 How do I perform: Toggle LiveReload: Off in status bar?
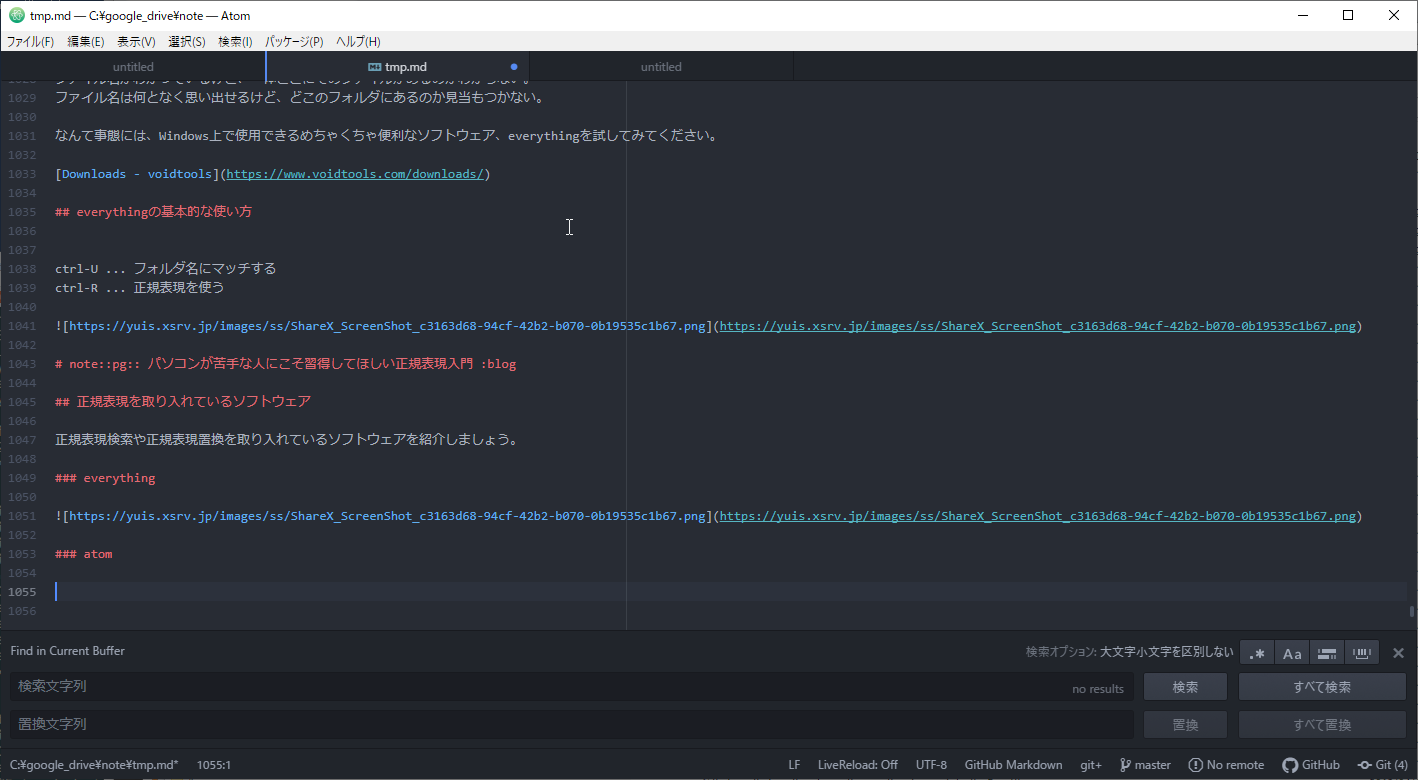857,765
